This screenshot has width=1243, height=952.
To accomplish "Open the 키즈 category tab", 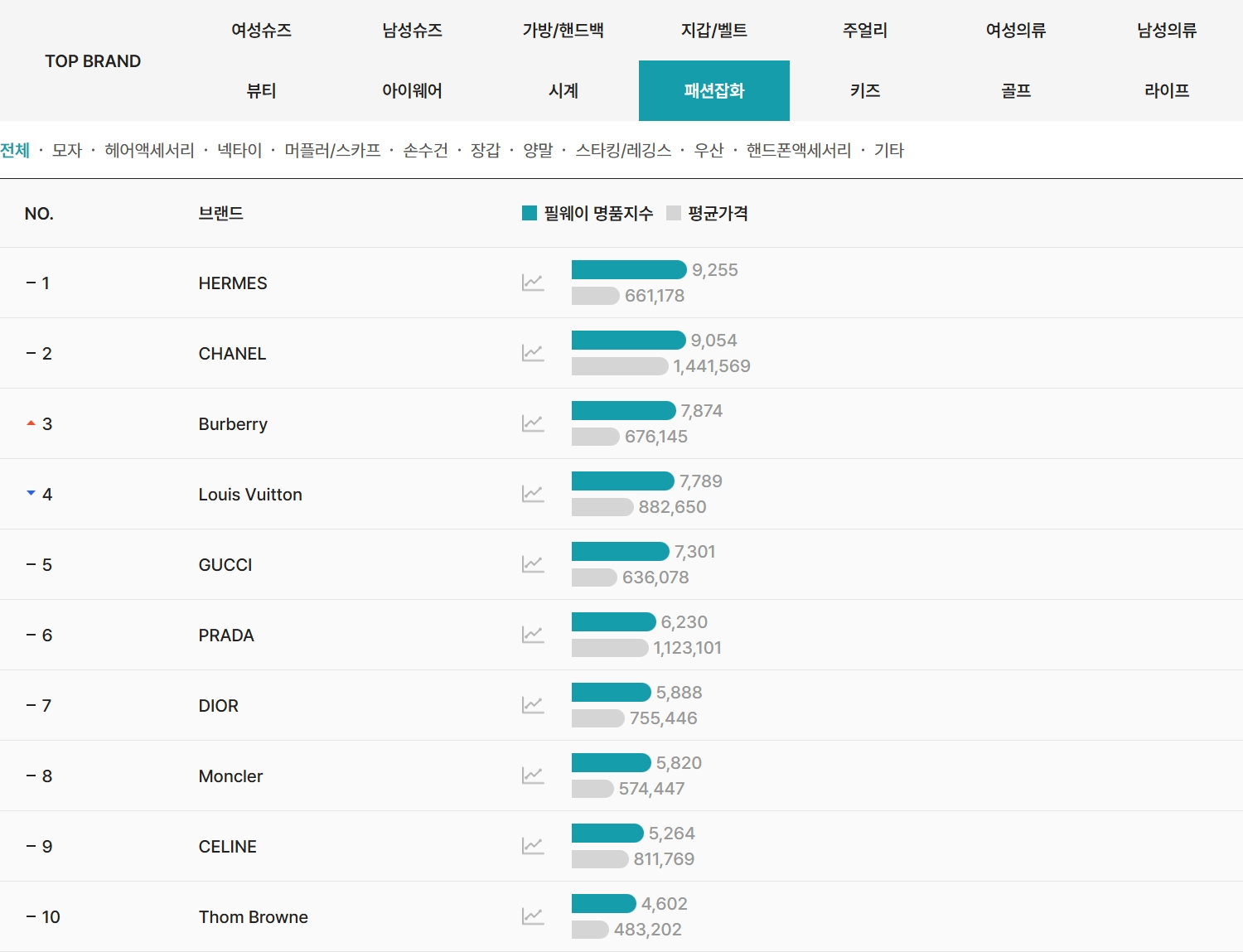I will [865, 91].
